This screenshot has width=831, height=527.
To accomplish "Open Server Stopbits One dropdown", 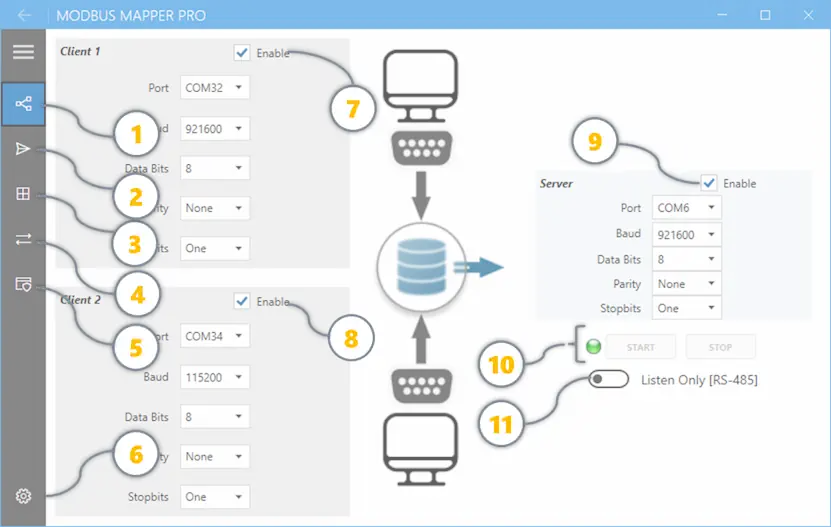I will (686, 308).
